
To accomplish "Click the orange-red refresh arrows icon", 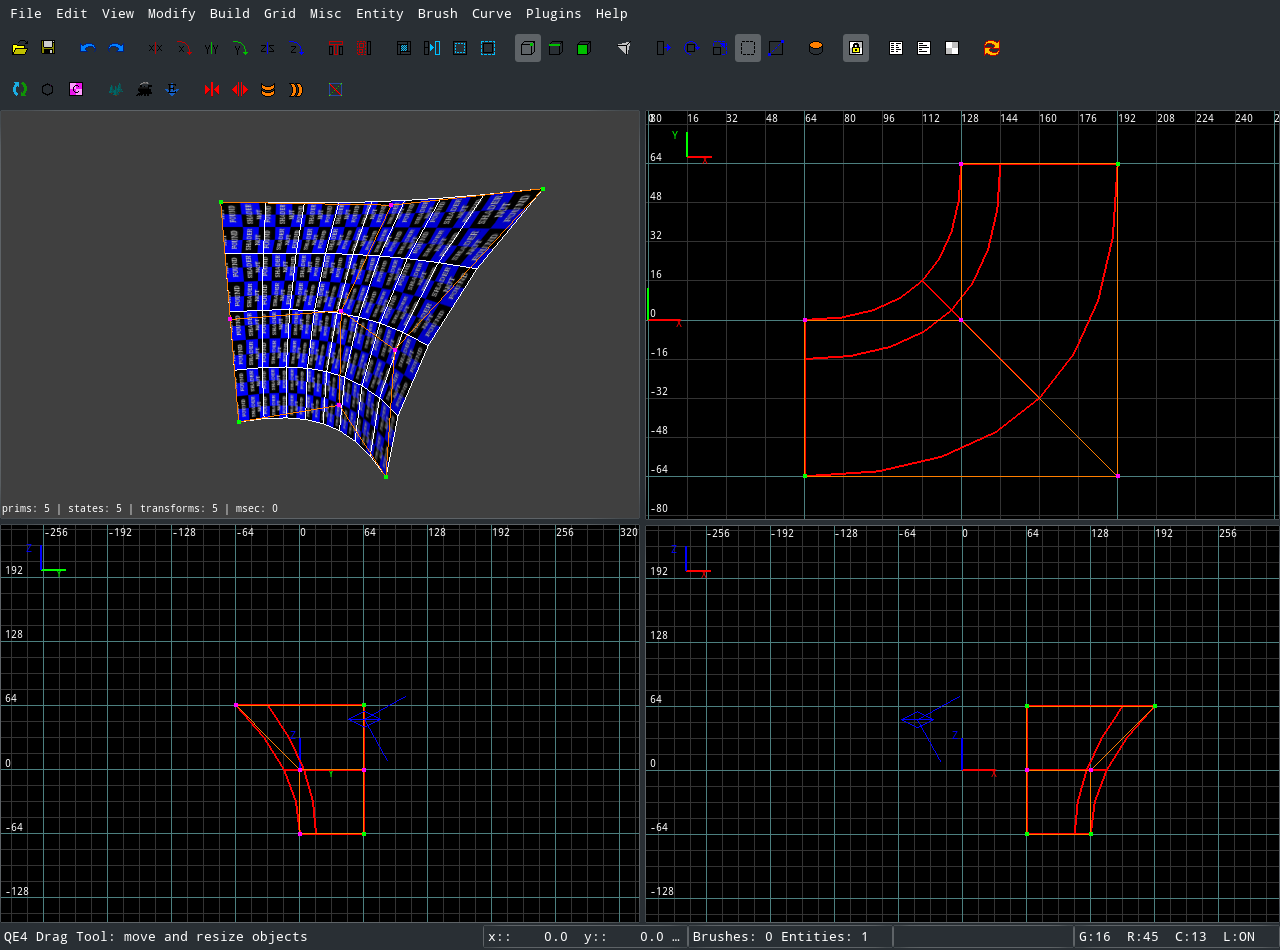I will pyautogui.click(x=992, y=48).
